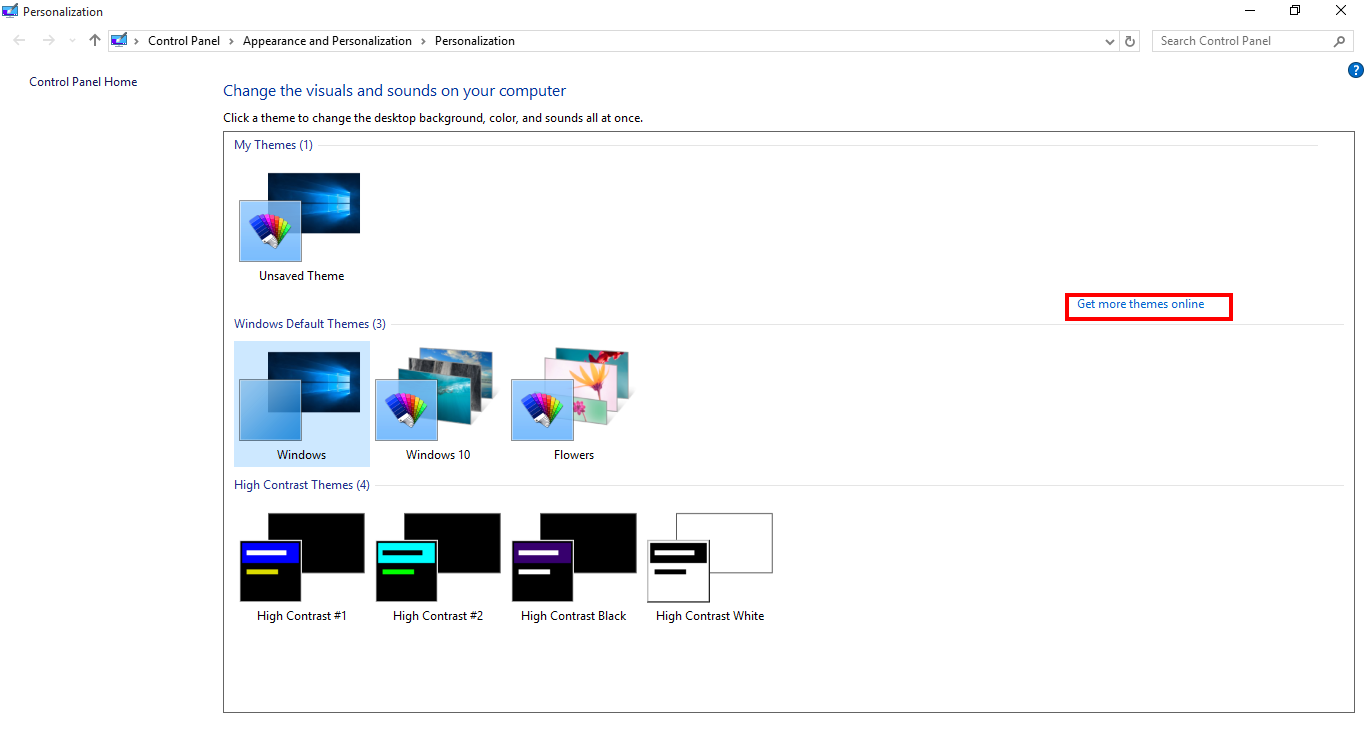Open Help via blue question mark

(1355, 70)
